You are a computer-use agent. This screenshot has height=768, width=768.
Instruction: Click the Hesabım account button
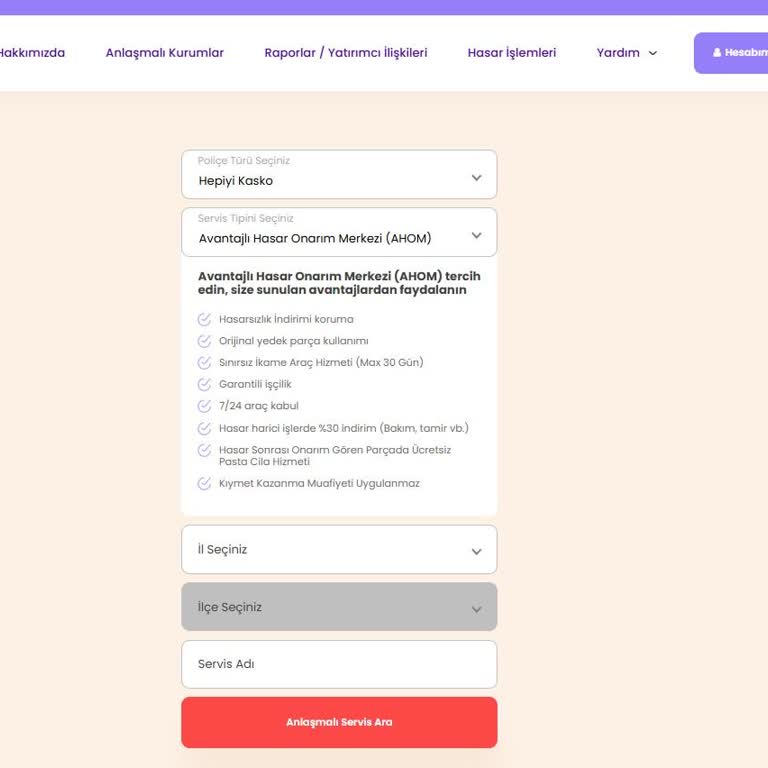click(733, 53)
